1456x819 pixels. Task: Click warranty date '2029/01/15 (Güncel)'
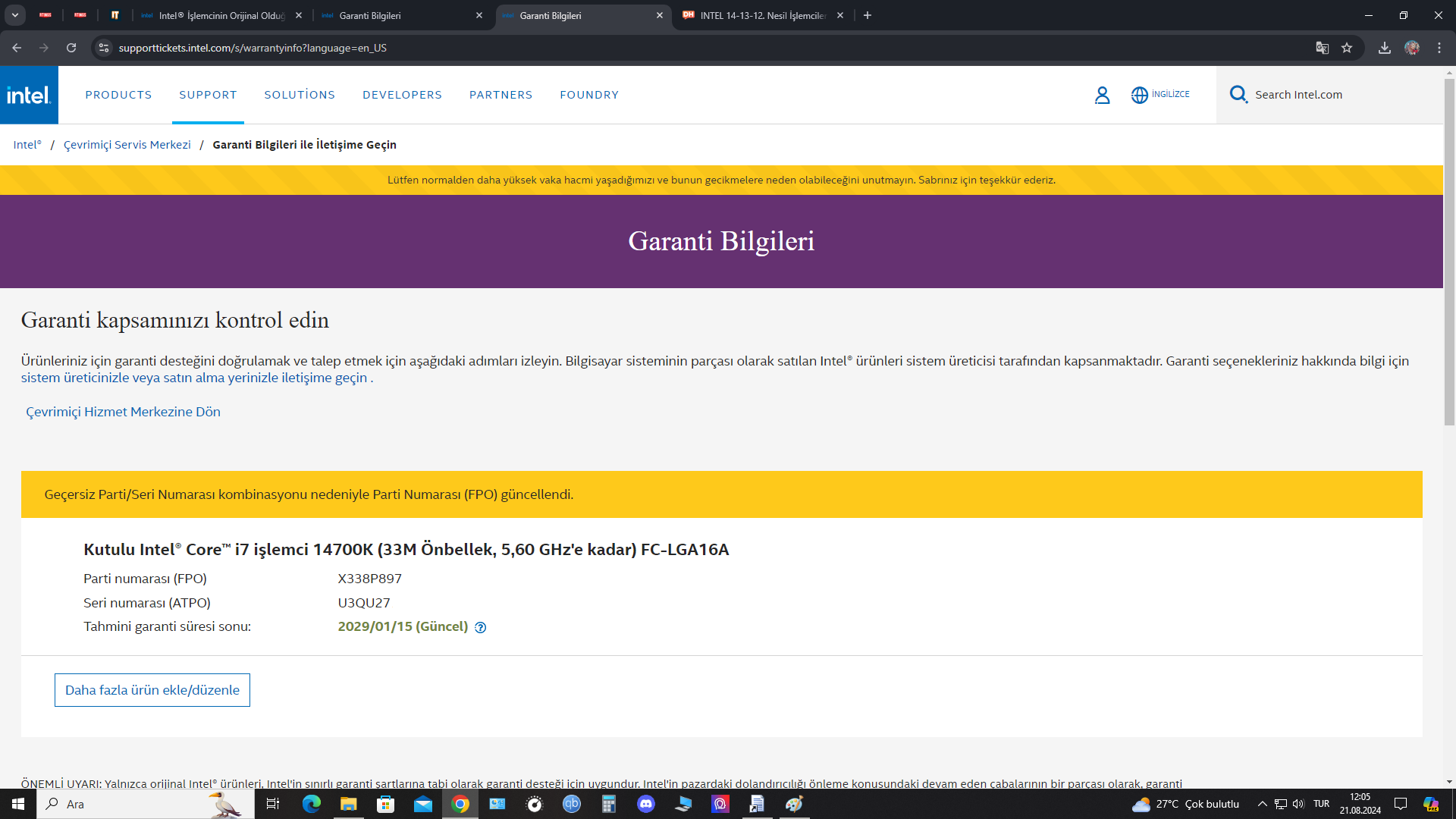pos(403,626)
